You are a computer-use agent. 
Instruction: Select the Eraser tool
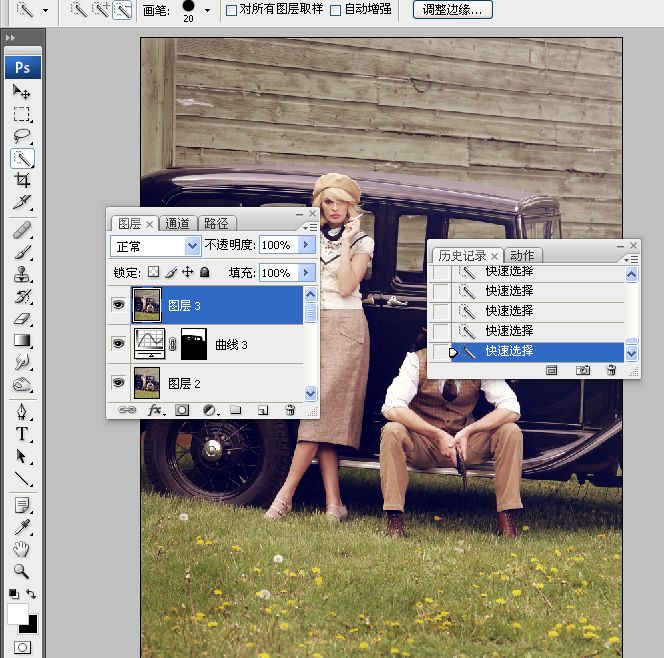coord(22,318)
